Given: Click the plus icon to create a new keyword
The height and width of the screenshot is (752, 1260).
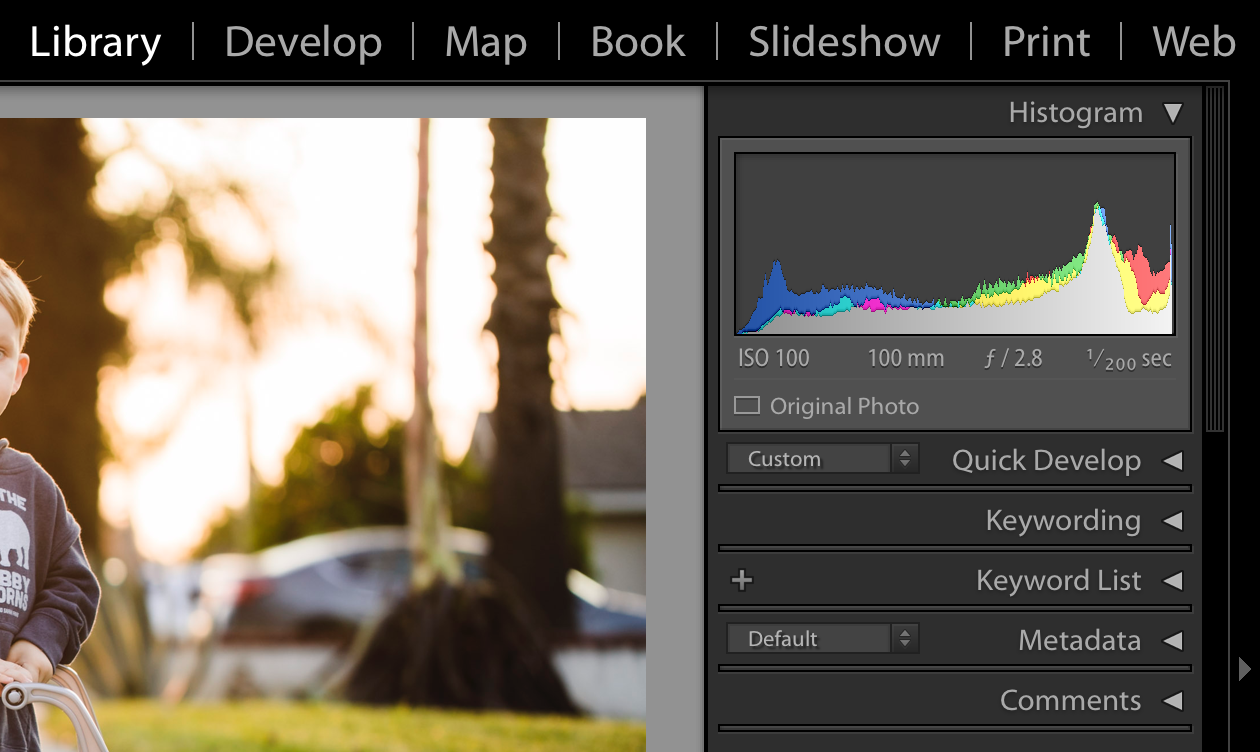Looking at the screenshot, I should coord(742,580).
